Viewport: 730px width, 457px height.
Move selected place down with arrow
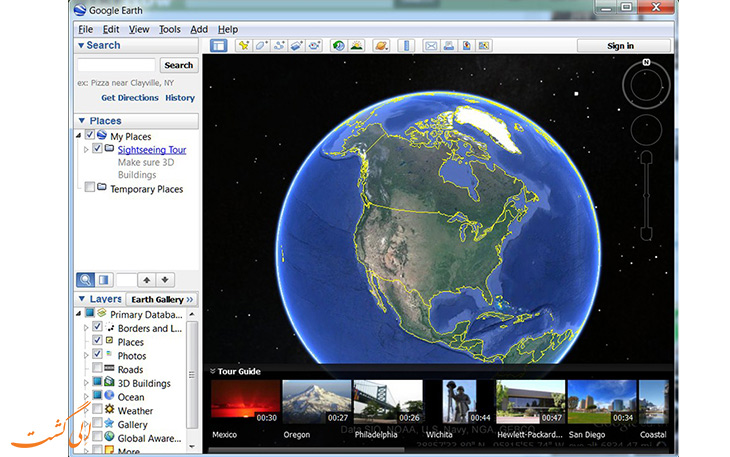165,280
